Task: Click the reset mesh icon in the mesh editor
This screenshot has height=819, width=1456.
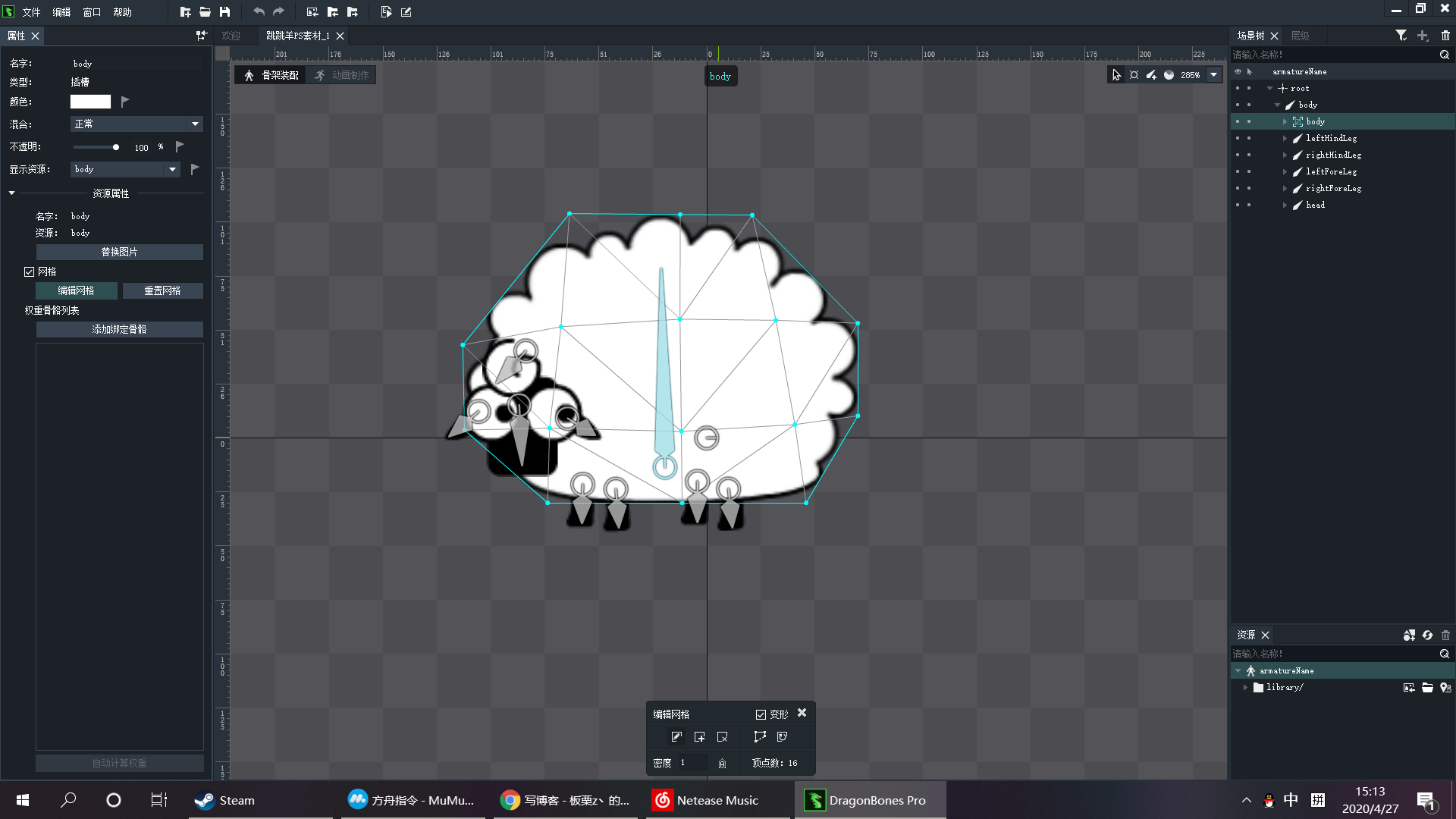Action: [x=783, y=737]
